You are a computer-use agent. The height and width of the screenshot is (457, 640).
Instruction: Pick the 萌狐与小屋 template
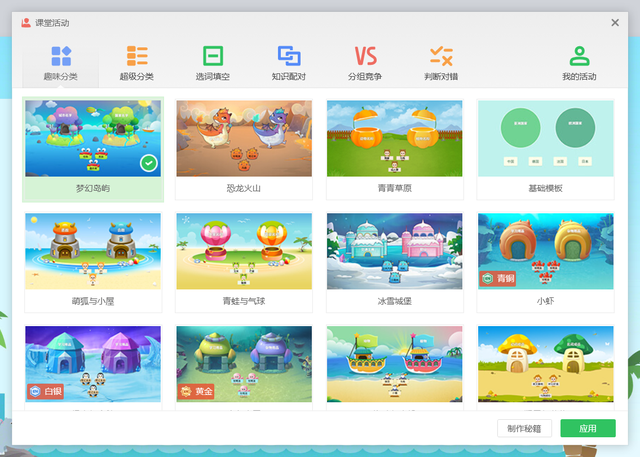pyautogui.click(x=92, y=251)
